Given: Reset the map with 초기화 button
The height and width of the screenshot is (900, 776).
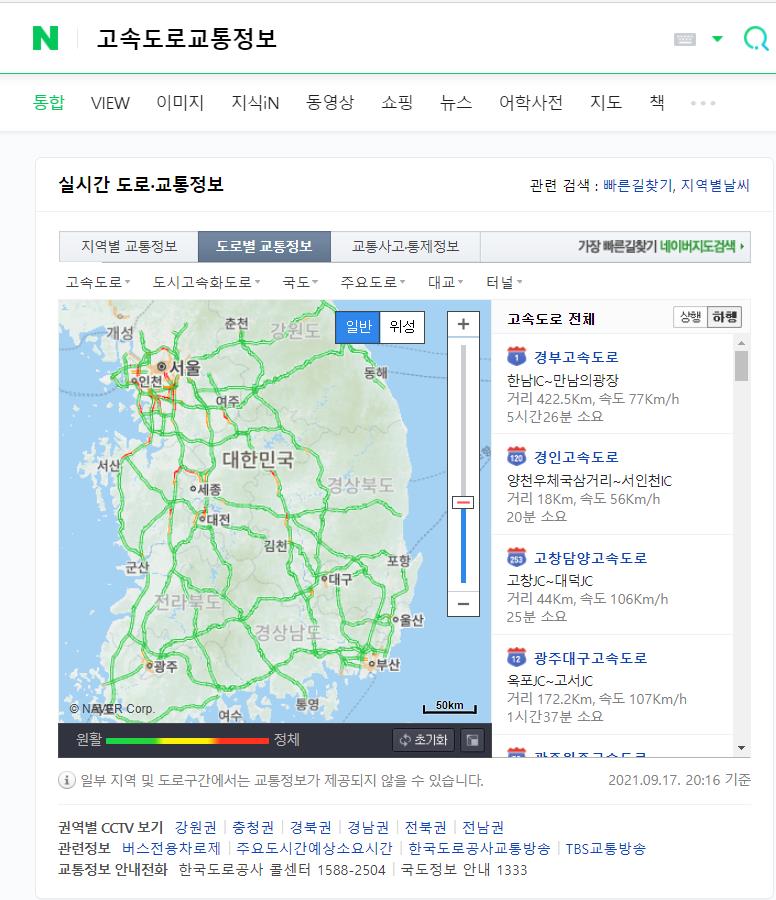Looking at the screenshot, I should click(x=424, y=740).
